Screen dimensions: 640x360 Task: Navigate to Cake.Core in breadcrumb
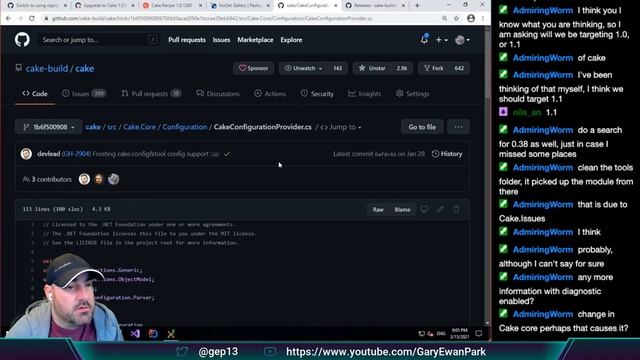[x=139, y=127]
